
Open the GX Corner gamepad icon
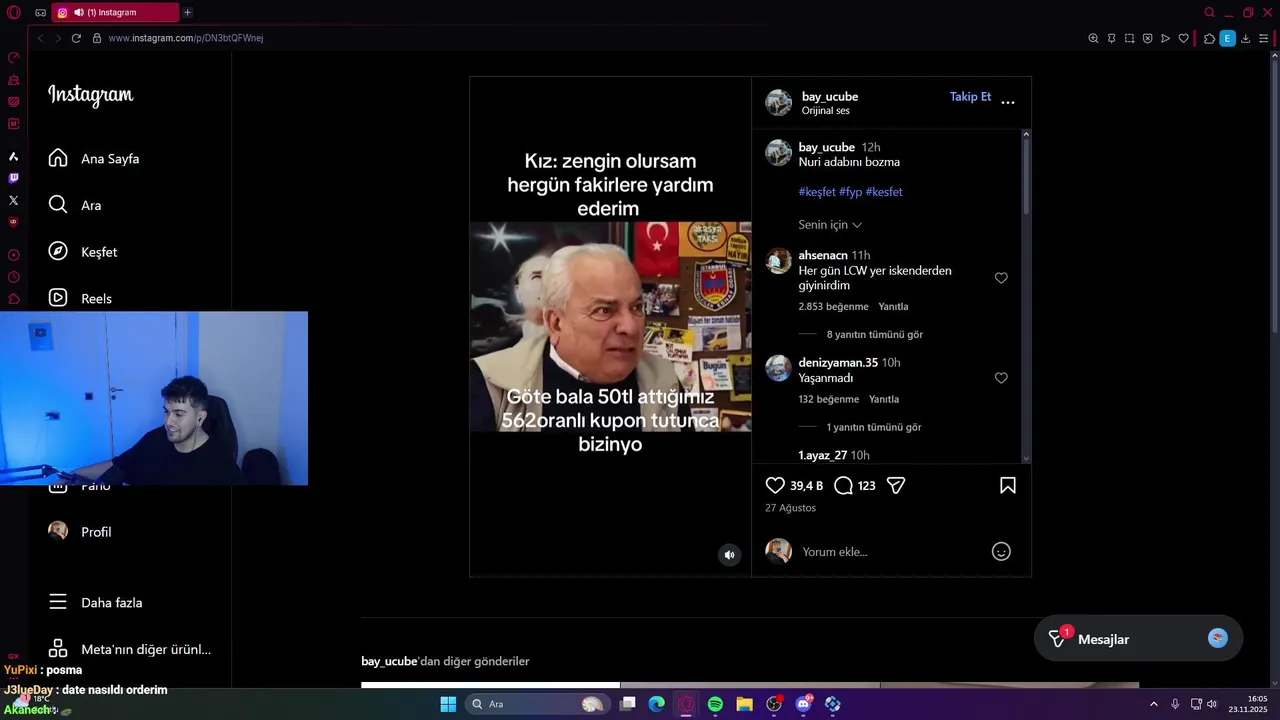(40, 12)
